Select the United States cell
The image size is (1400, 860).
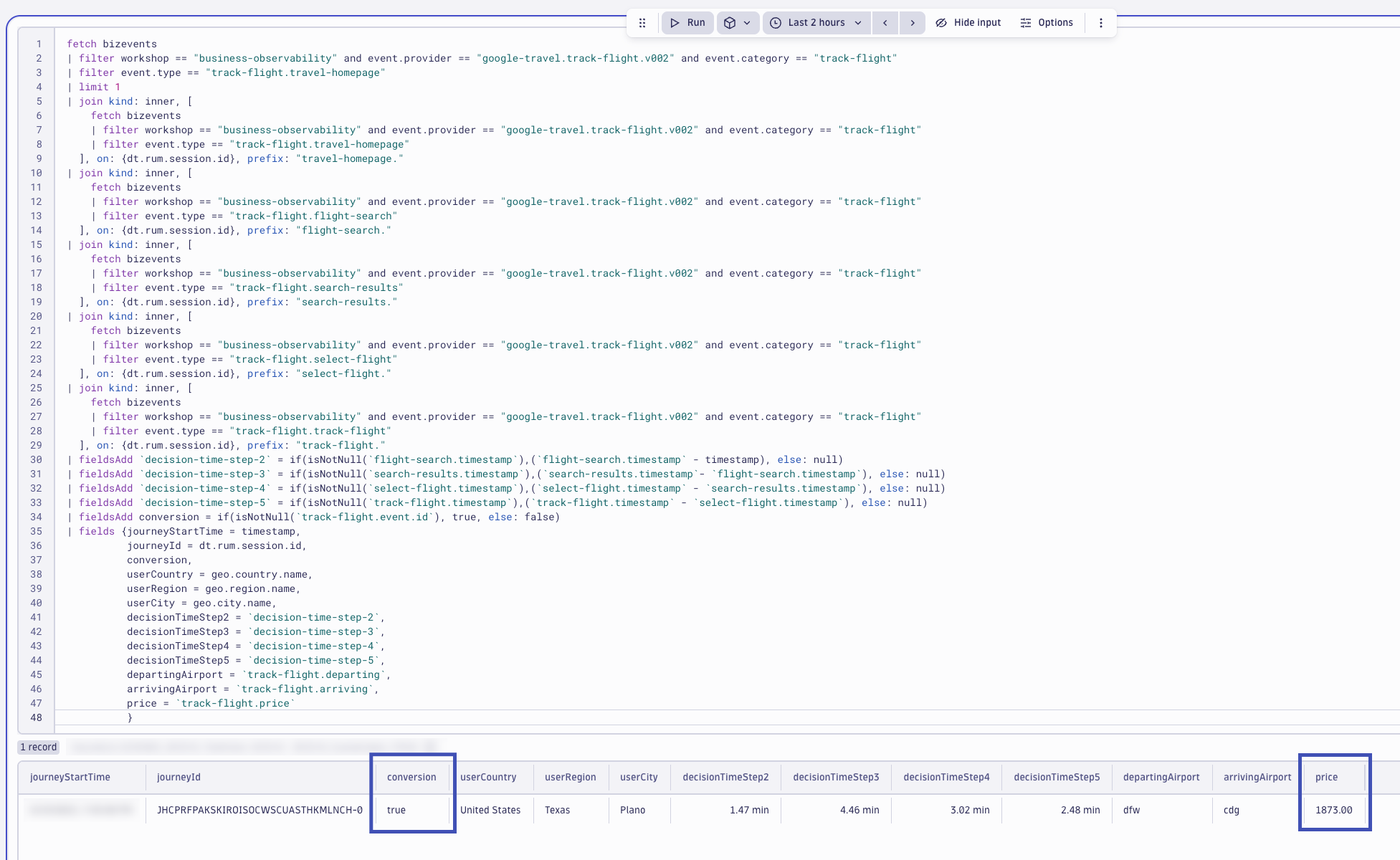pos(490,811)
